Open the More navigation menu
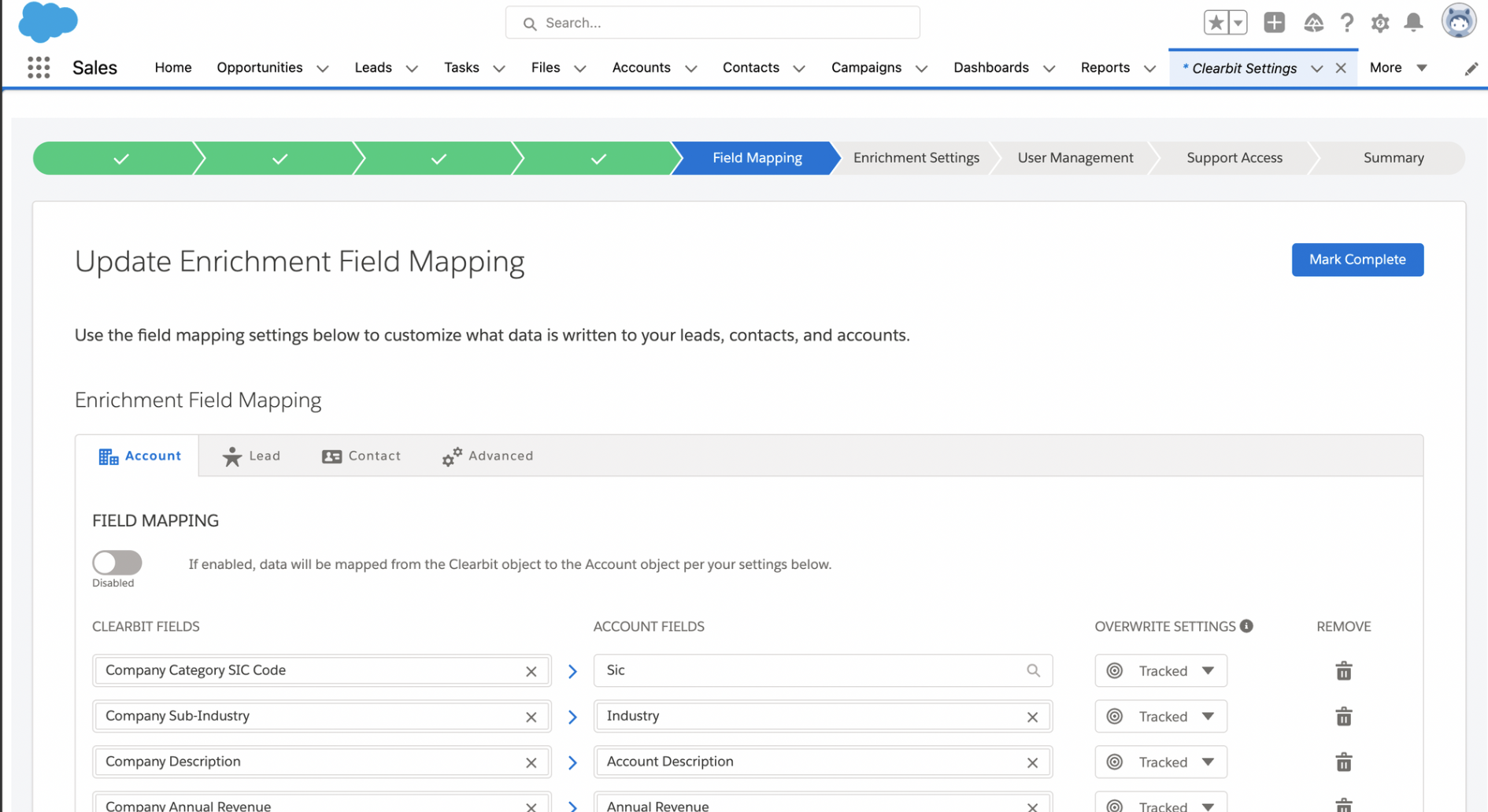 (1398, 68)
